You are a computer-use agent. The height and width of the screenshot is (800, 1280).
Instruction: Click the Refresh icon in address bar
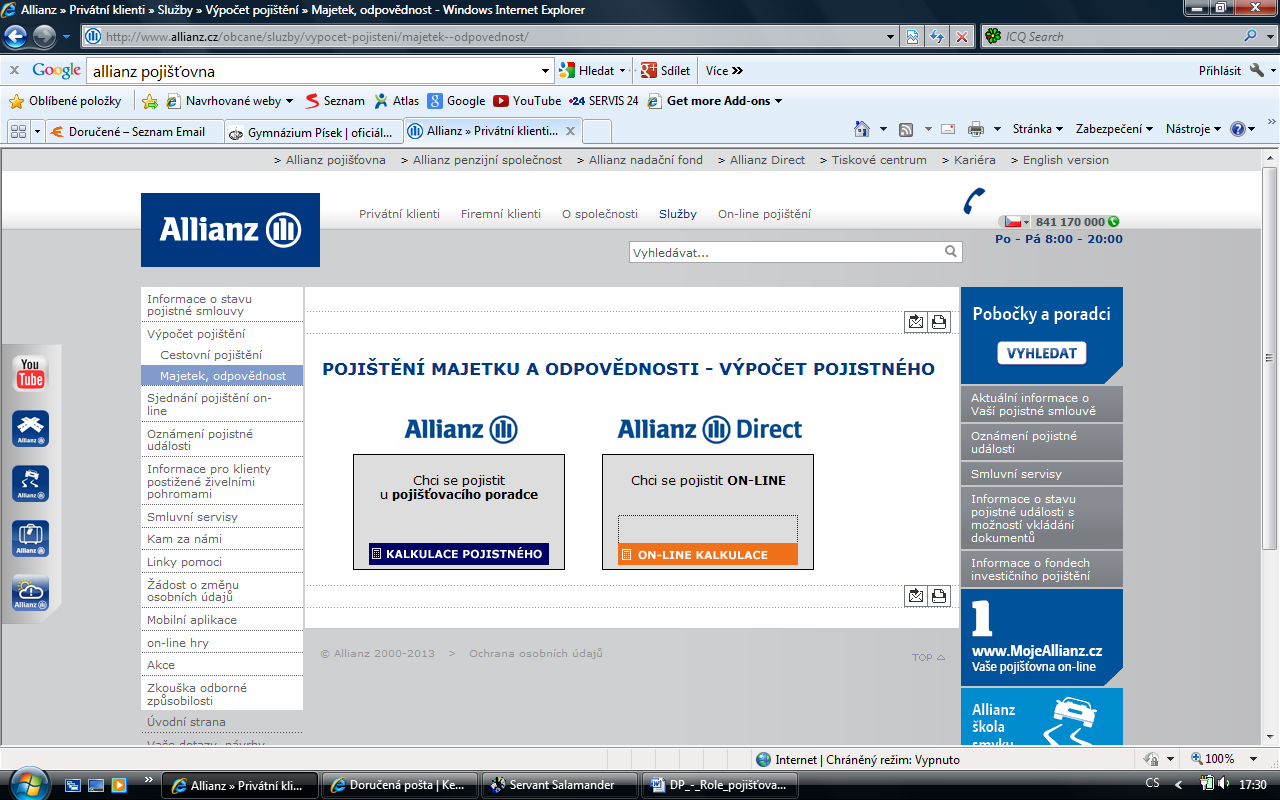tap(937, 37)
